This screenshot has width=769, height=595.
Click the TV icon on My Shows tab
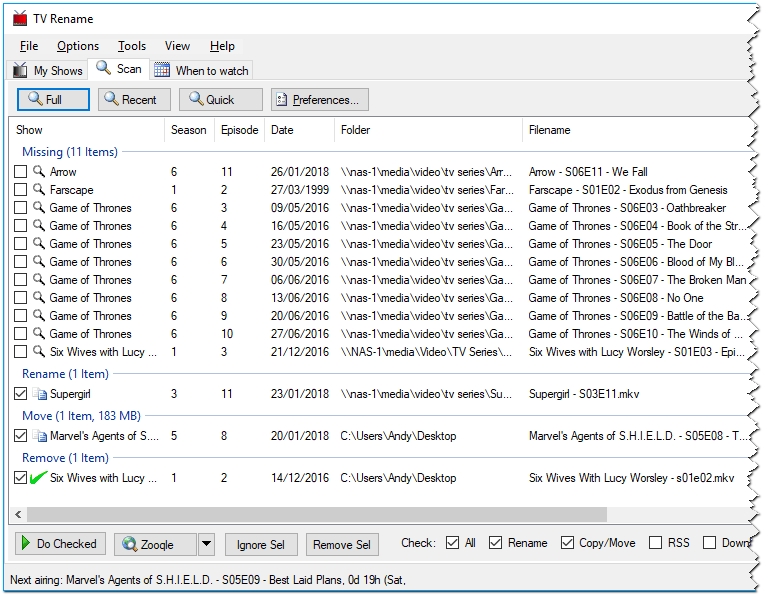[20, 71]
